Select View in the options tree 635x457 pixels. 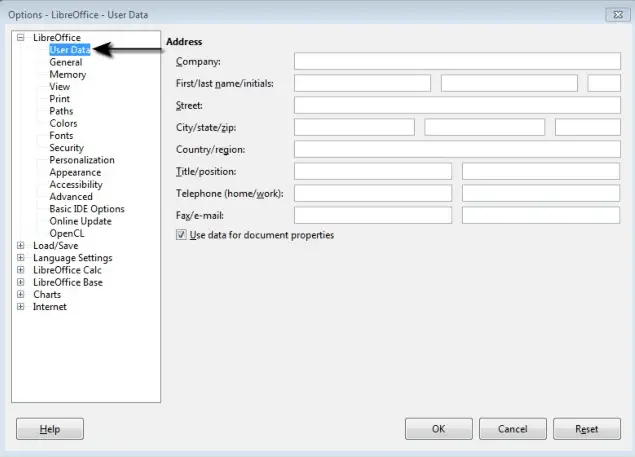tap(60, 87)
